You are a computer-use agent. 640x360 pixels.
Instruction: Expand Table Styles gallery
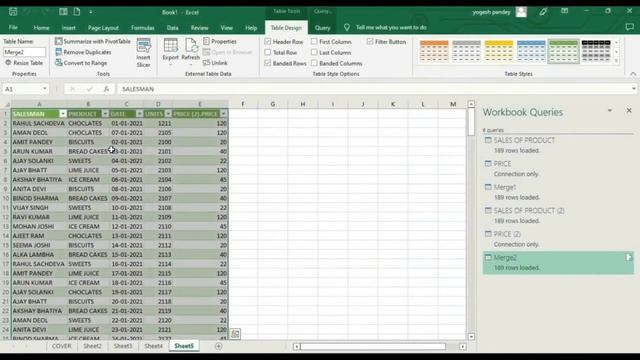(x=616, y=61)
